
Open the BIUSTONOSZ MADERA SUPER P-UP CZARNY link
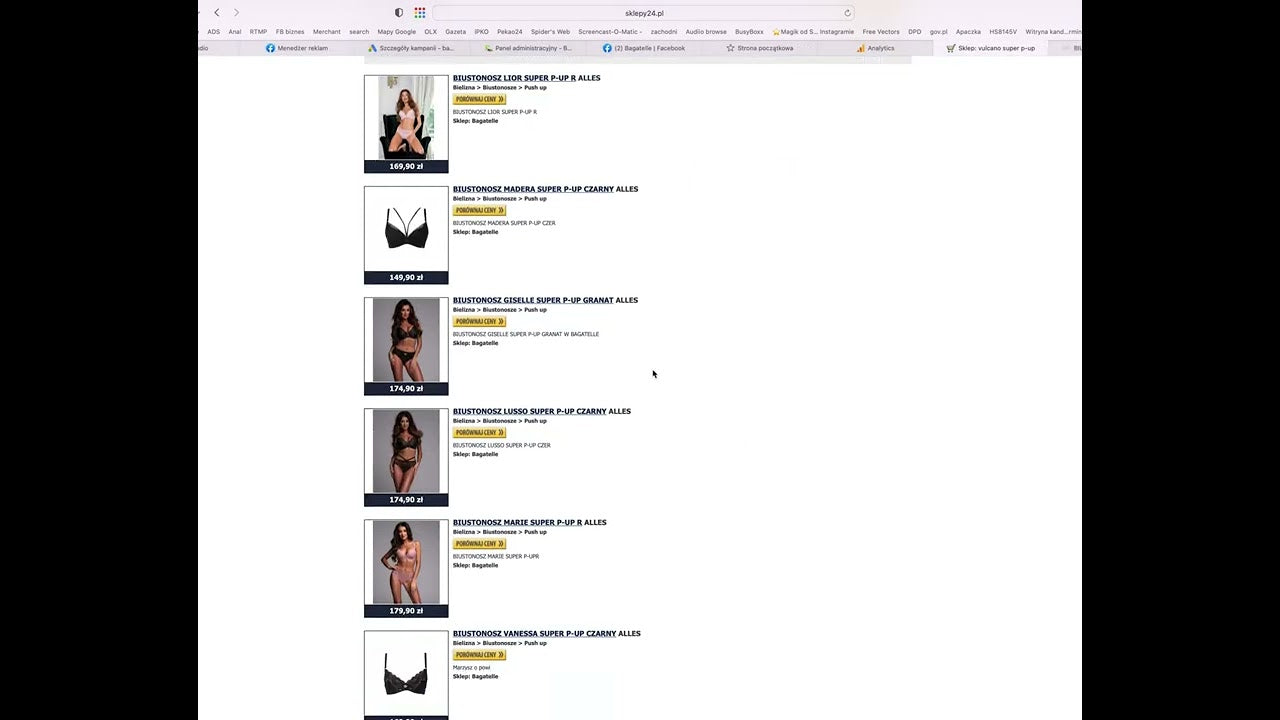[533, 189]
